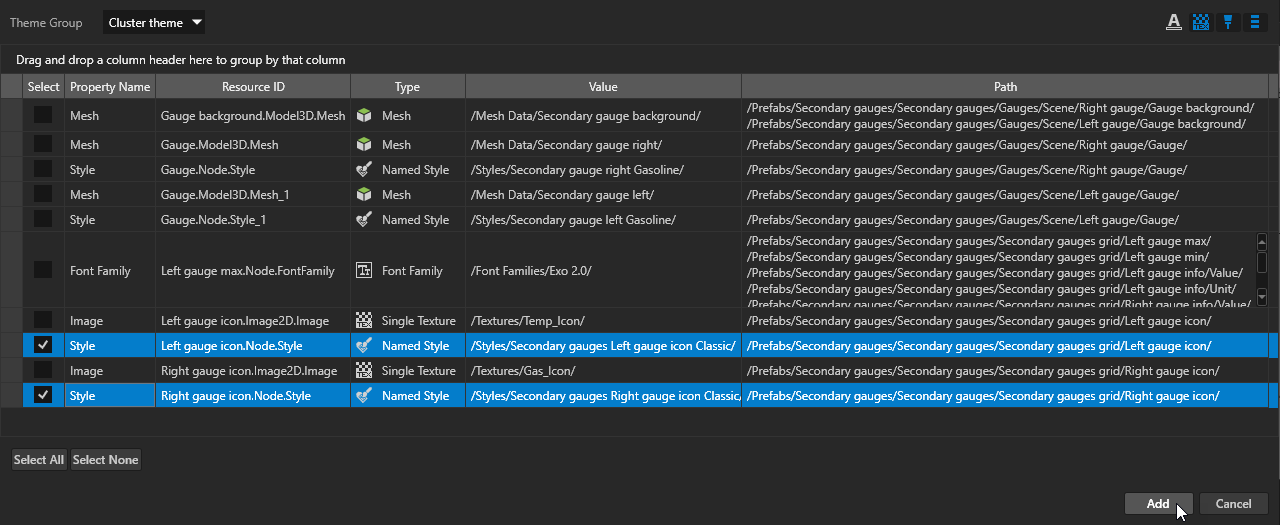This screenshot has height=525, width=1280.
Task: Click Mesh icon in Gauge.Model3D.Mesh row
Action: pyautogui.click(x=364, y=145)
